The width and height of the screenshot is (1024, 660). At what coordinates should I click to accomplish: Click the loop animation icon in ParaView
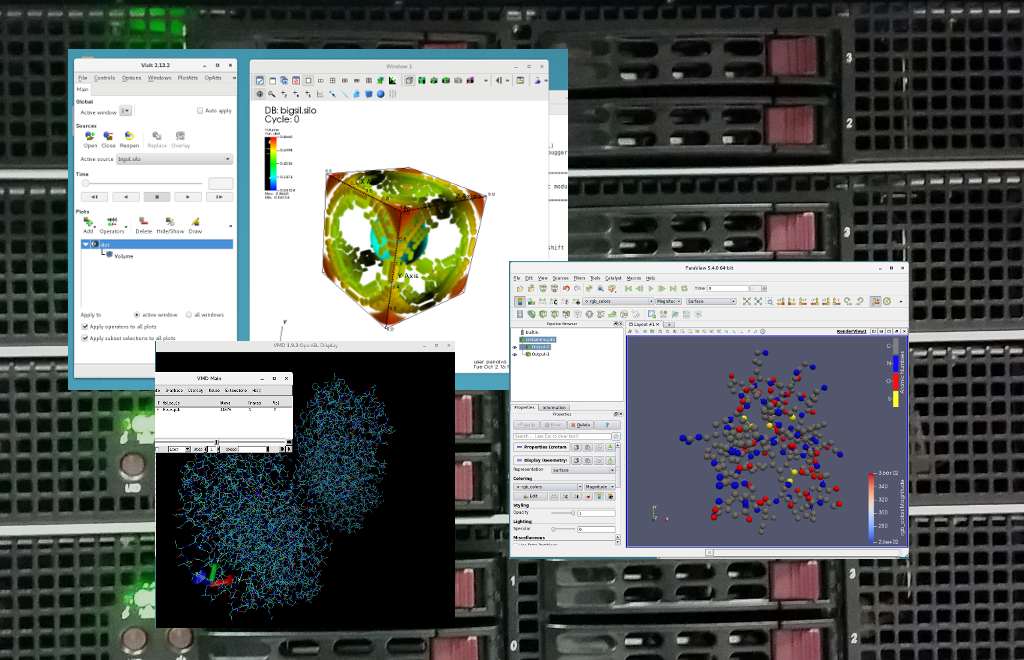(x=684, y=289)
